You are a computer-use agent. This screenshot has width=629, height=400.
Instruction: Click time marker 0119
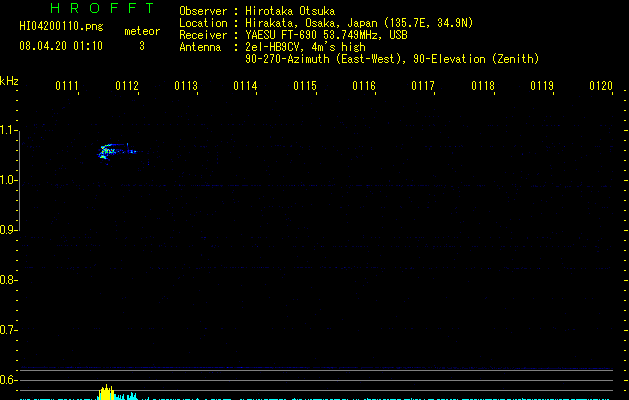542,86
